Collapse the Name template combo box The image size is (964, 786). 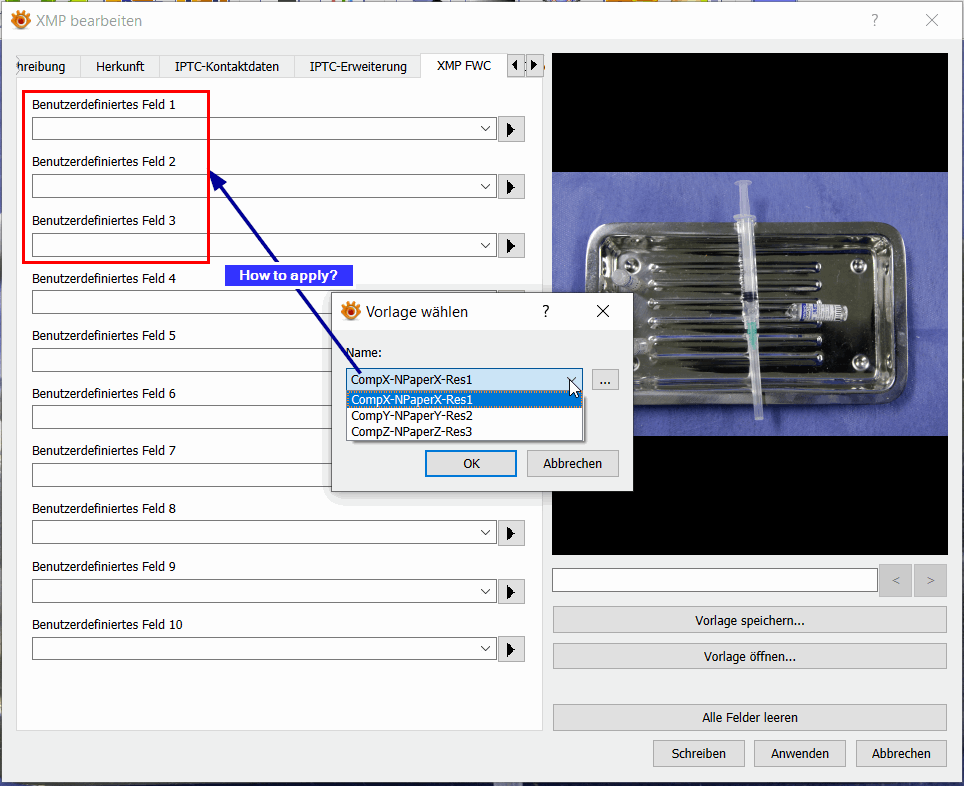click(x=572, y=380)
